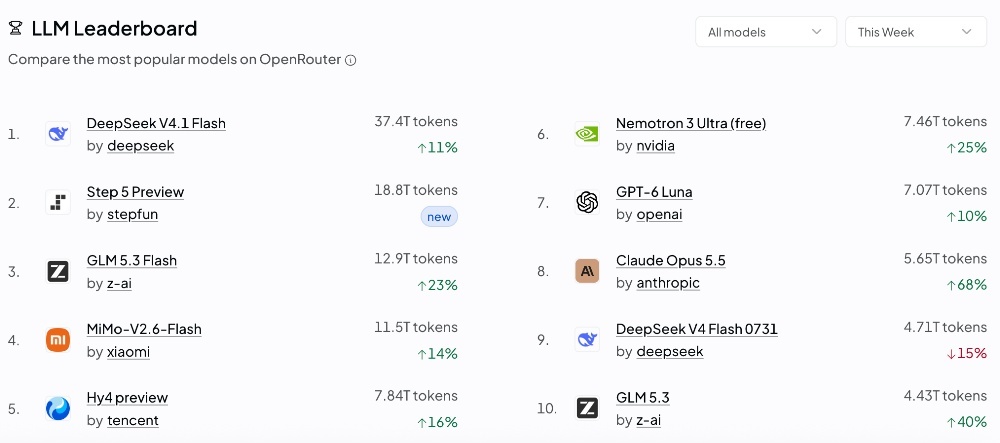Click the 11.5T tokens value

point(416,328)
